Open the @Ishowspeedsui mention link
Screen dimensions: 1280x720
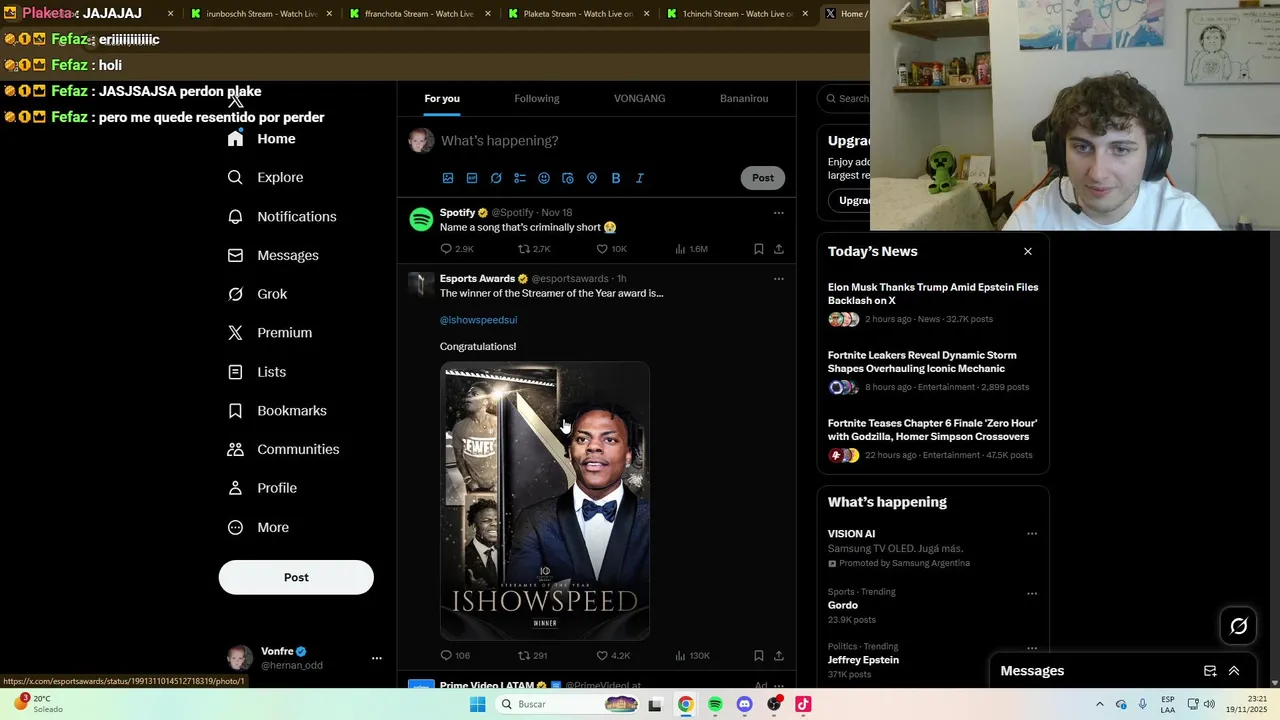[x=478, y=320]
